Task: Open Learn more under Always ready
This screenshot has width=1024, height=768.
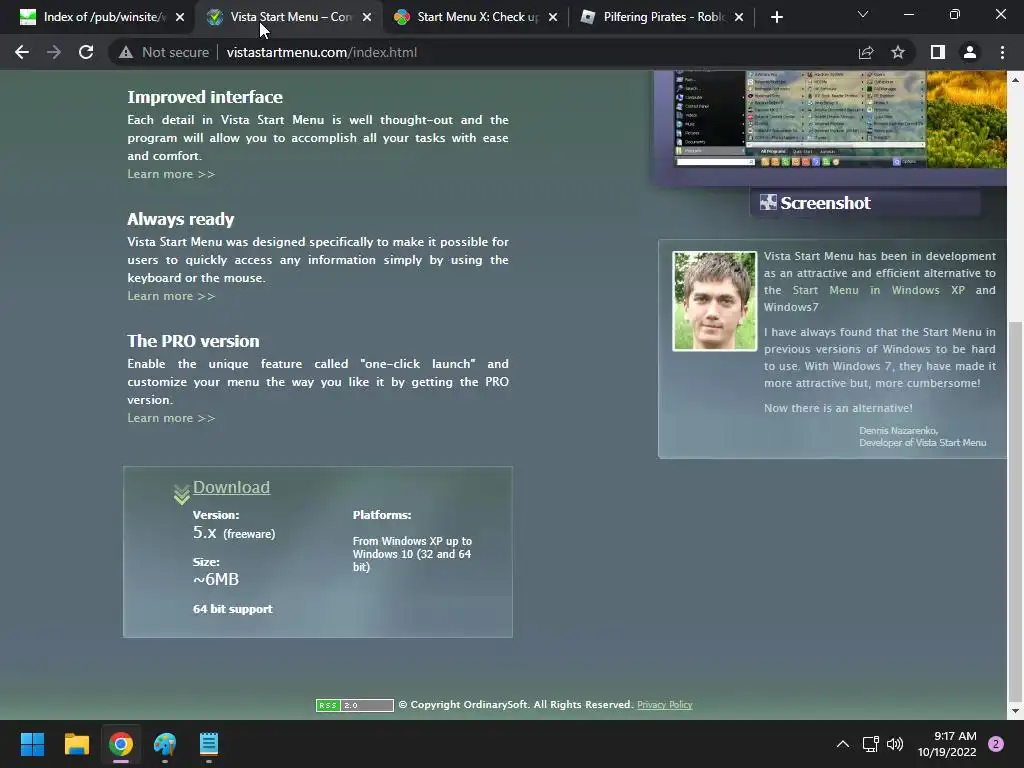Action: [x=171, y=296]
